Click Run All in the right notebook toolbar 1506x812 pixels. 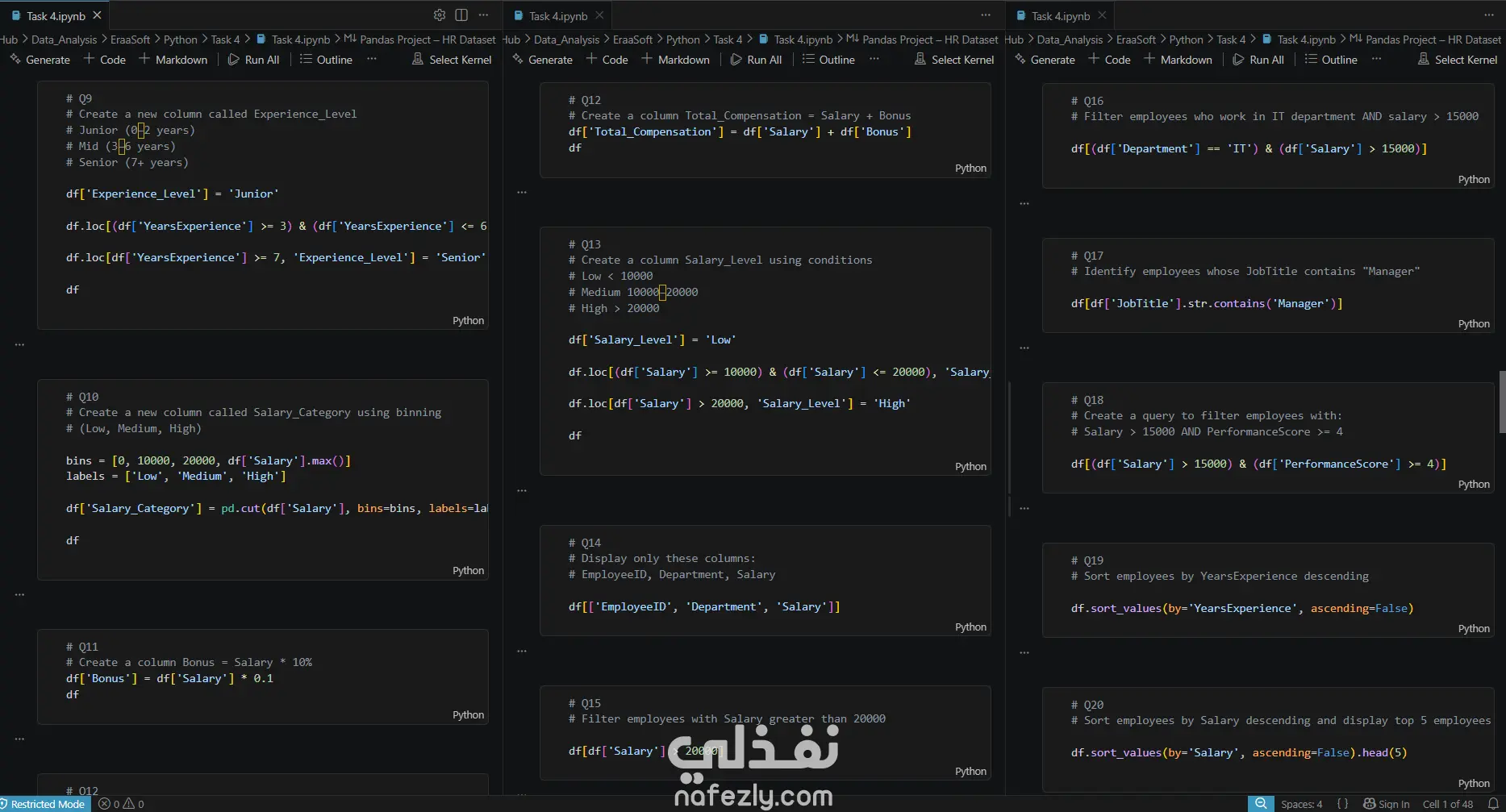point(1259,60)
